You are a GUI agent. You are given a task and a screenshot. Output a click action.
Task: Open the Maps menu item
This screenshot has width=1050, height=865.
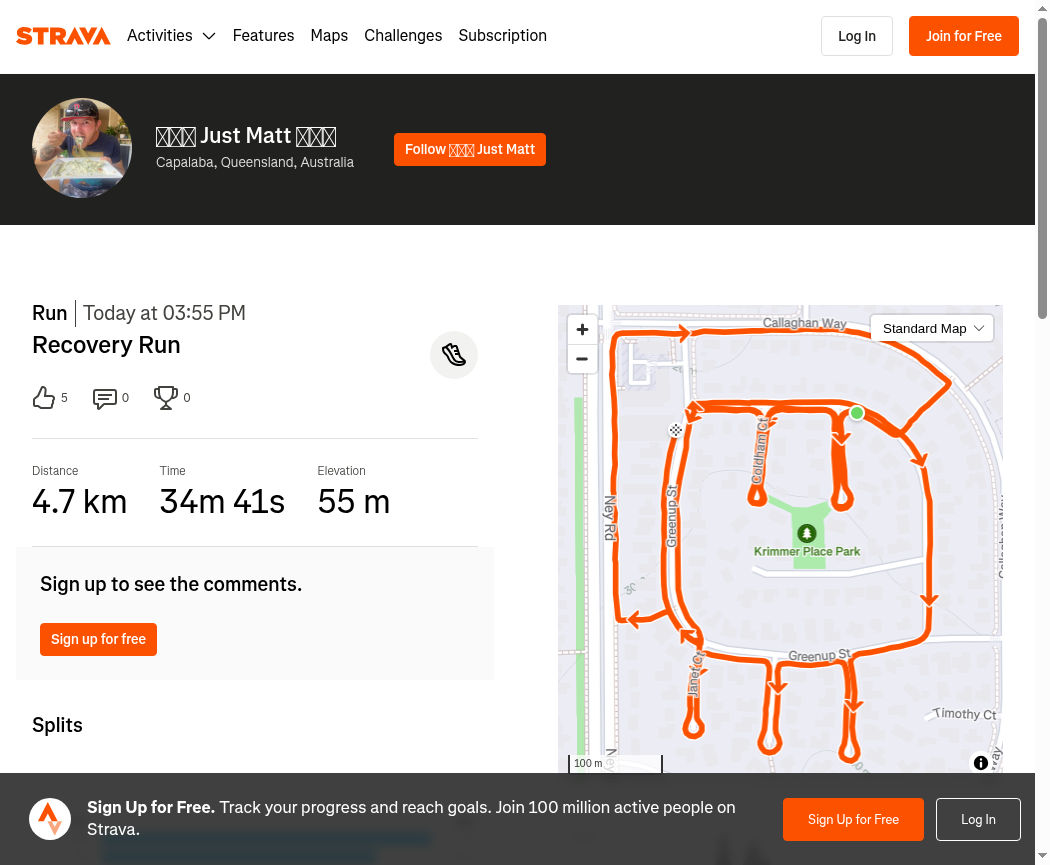point(329,35)
